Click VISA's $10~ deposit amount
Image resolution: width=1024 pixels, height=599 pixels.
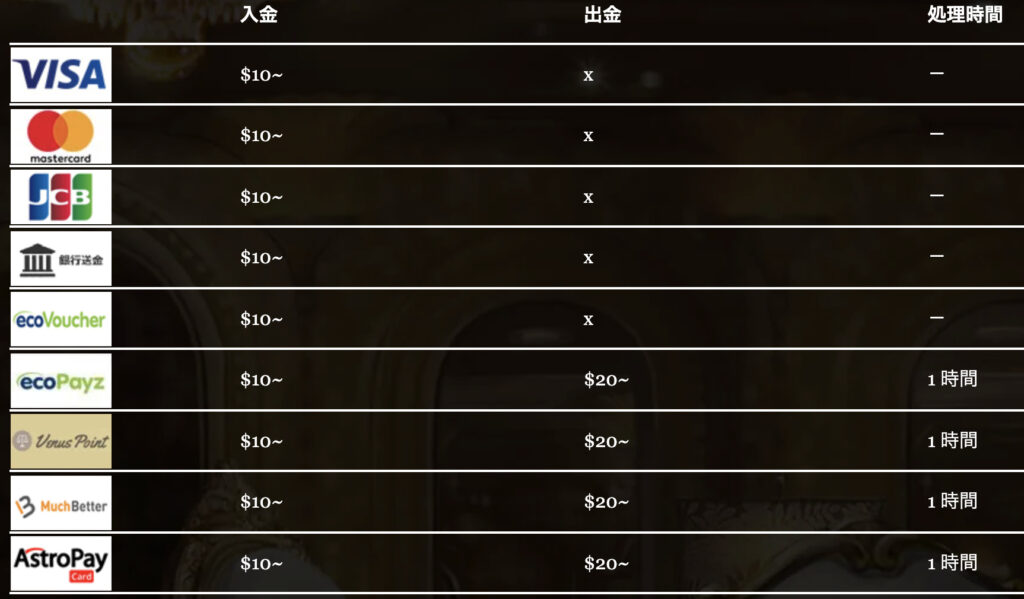[x=261, y=75]
